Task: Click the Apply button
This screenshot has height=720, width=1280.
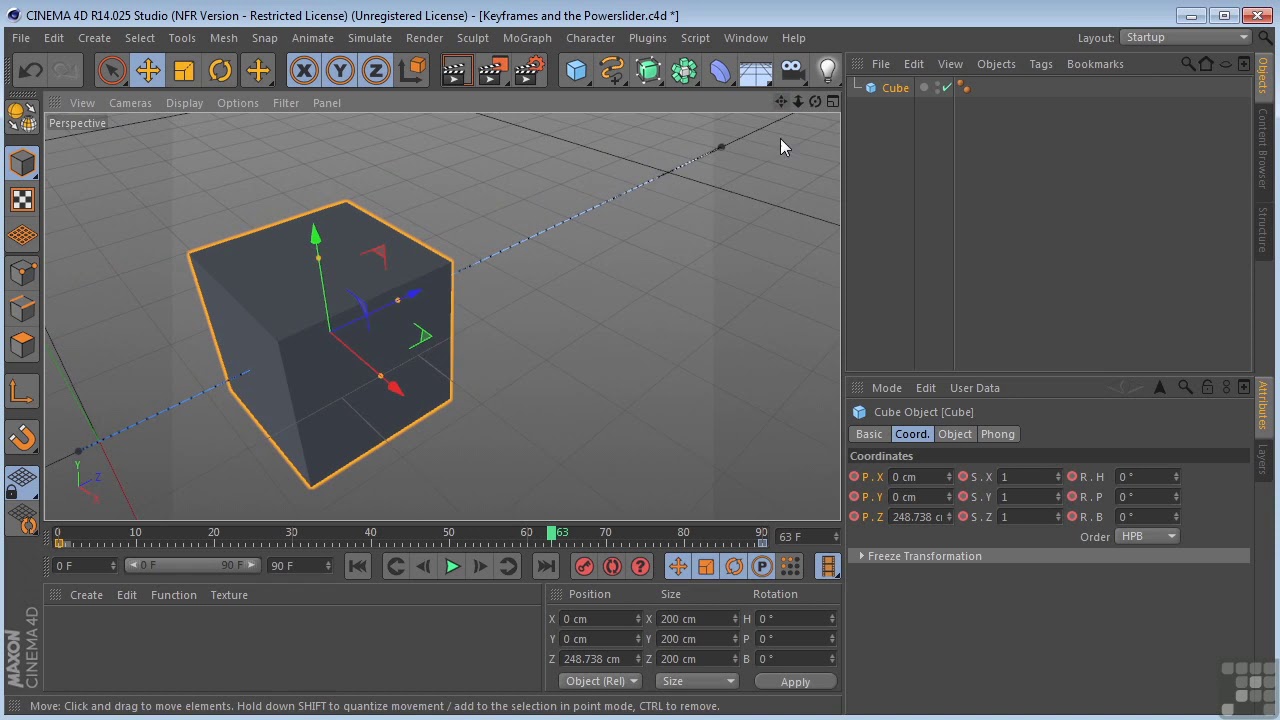Action: click(796, 682)
